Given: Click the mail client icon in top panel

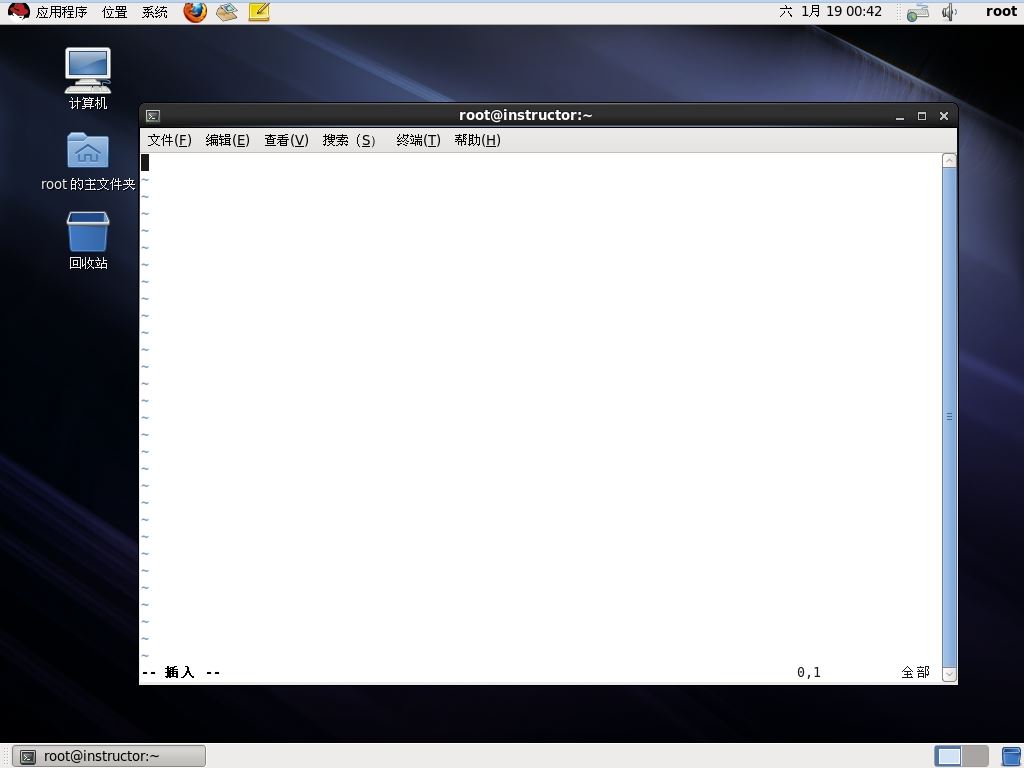Looking at the screenshot, I should click(x=227, y=12).
